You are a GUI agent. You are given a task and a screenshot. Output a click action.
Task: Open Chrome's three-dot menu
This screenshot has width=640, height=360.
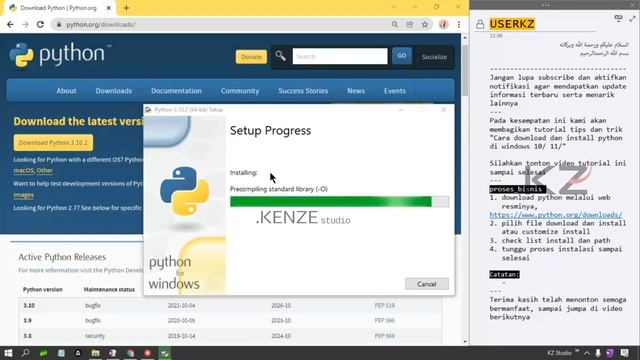click(459, 24)
